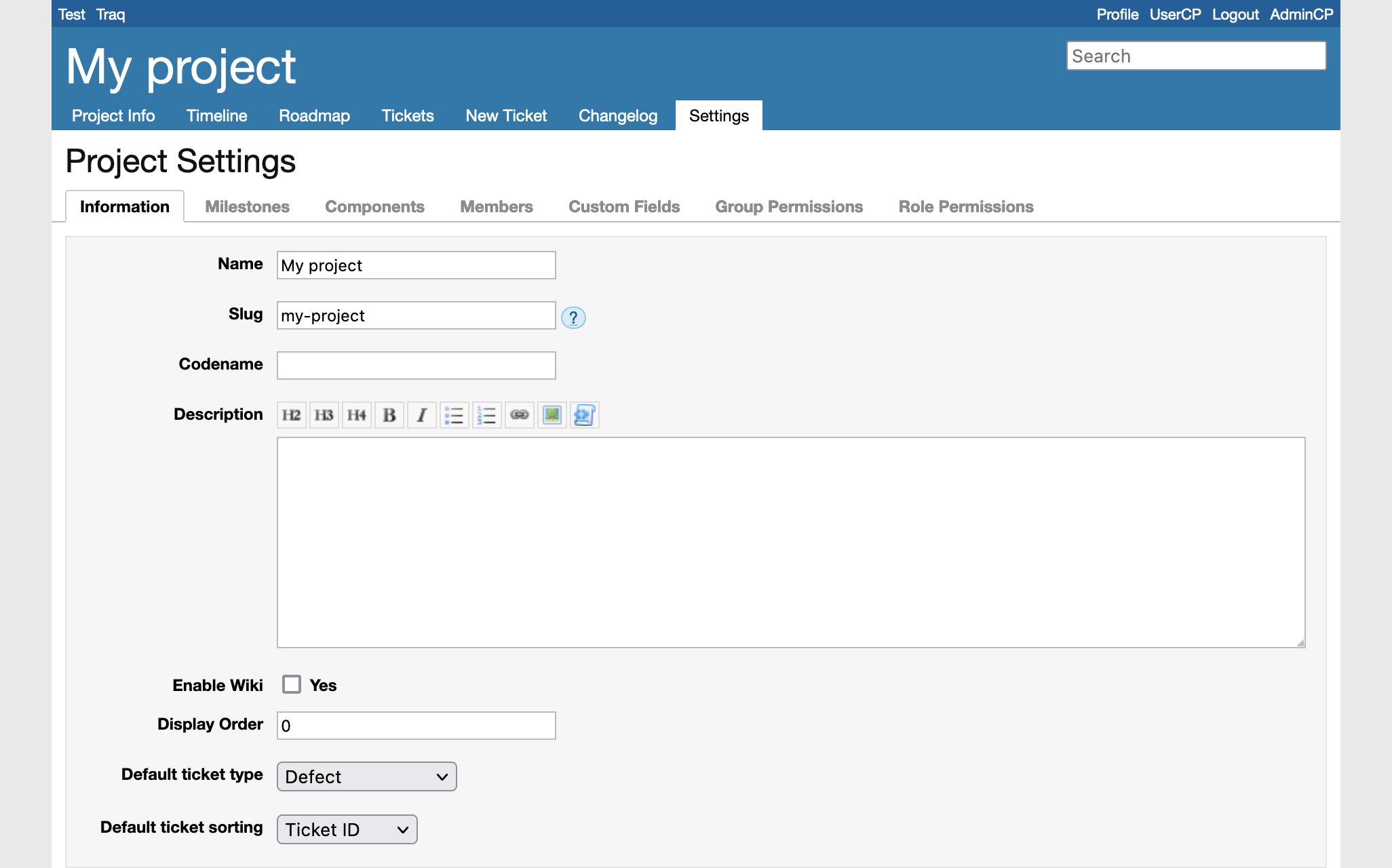Click the H3 heading toolbar button

coord(324,415)
